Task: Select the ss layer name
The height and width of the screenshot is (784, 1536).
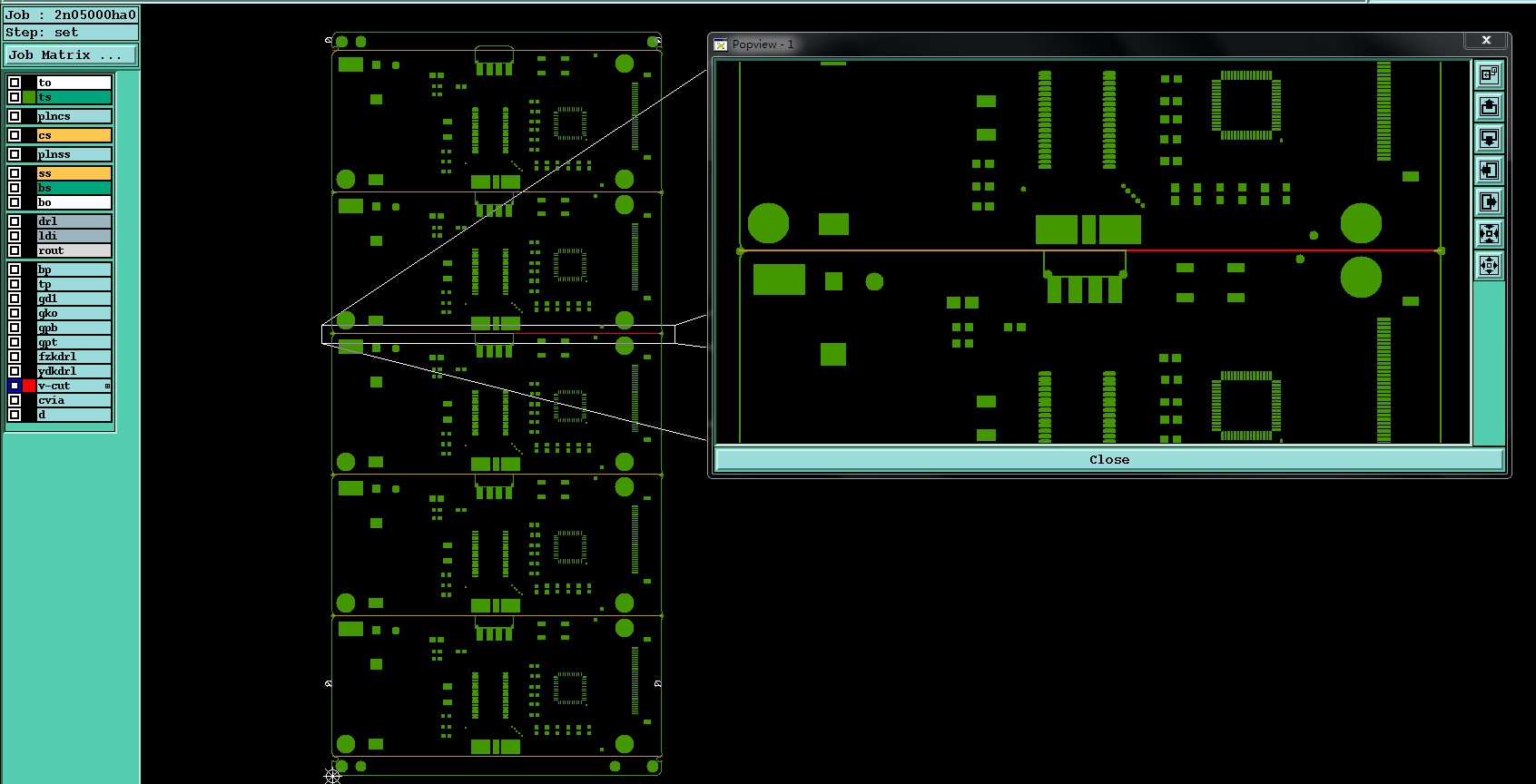Action: [x=74, y=173]
